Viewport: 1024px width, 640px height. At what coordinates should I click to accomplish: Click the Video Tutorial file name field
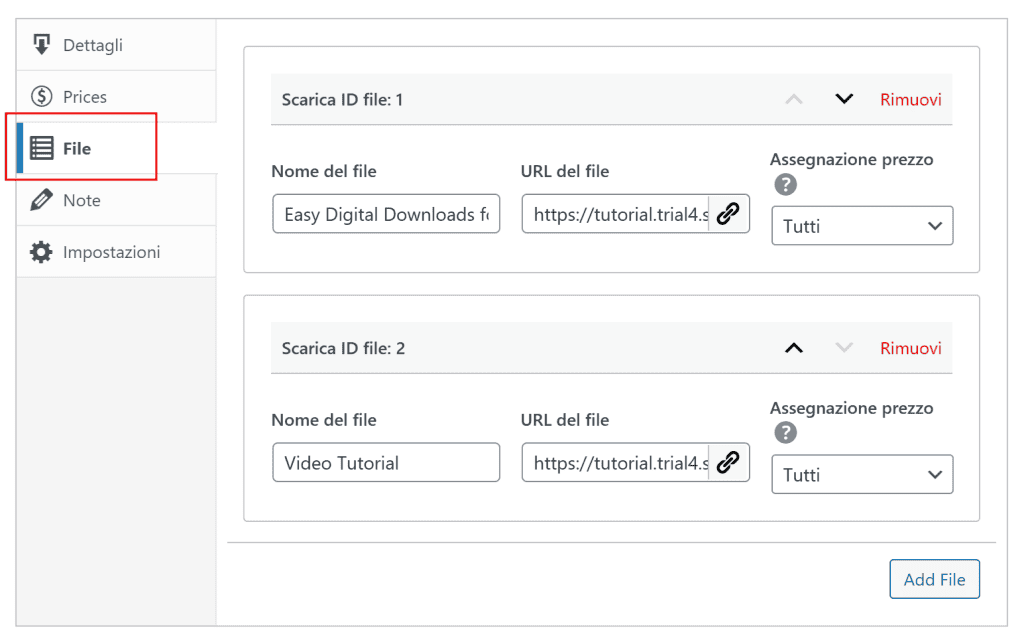[385, 463]
